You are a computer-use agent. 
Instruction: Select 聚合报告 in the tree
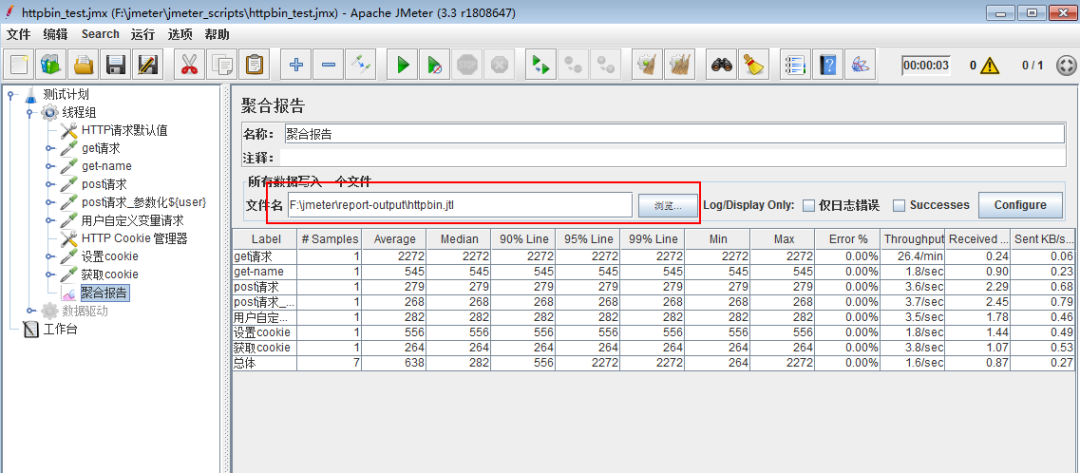click(x=104, y=293)
